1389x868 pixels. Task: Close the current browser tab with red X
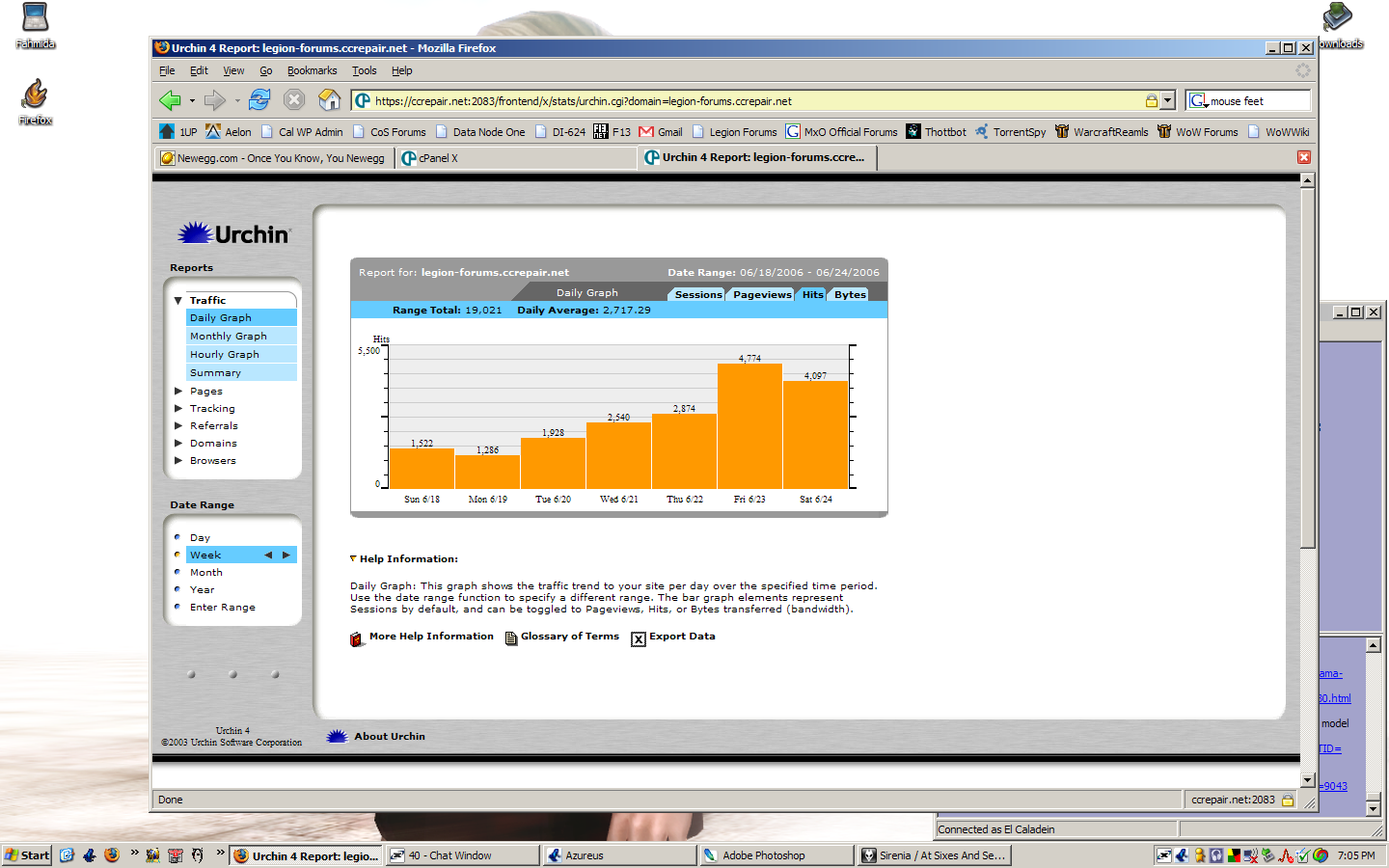click(1304, 157)
